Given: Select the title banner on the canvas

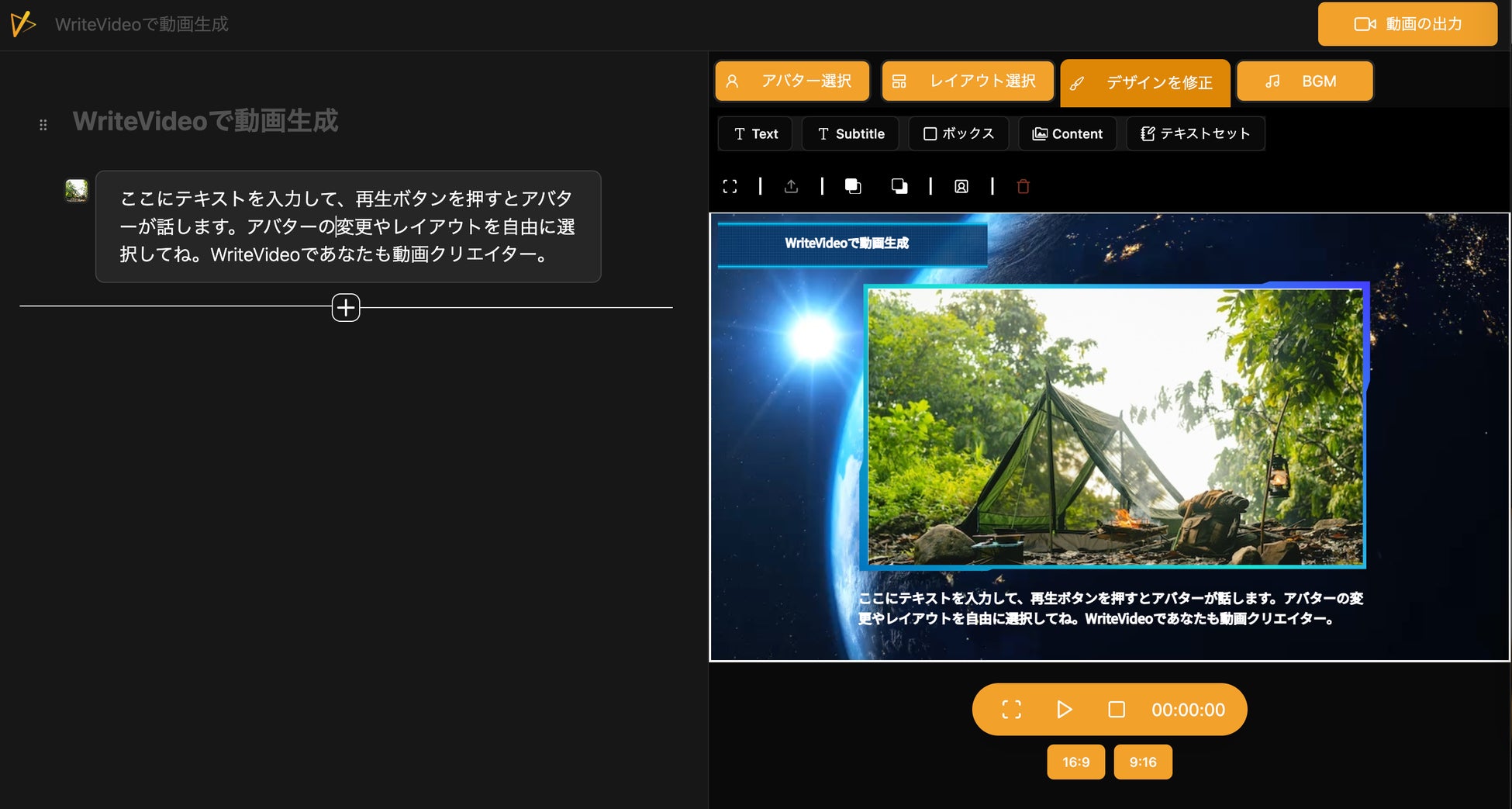Looking at the screenshot, I should pos(852,244).
